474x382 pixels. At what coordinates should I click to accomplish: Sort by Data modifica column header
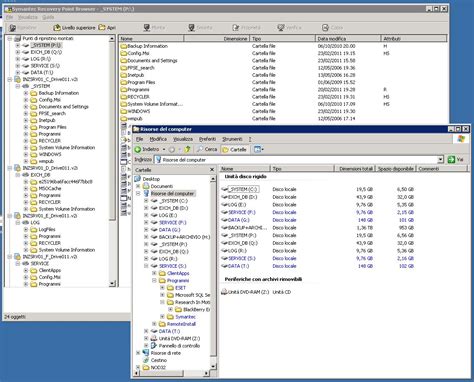tap(348, 39)
